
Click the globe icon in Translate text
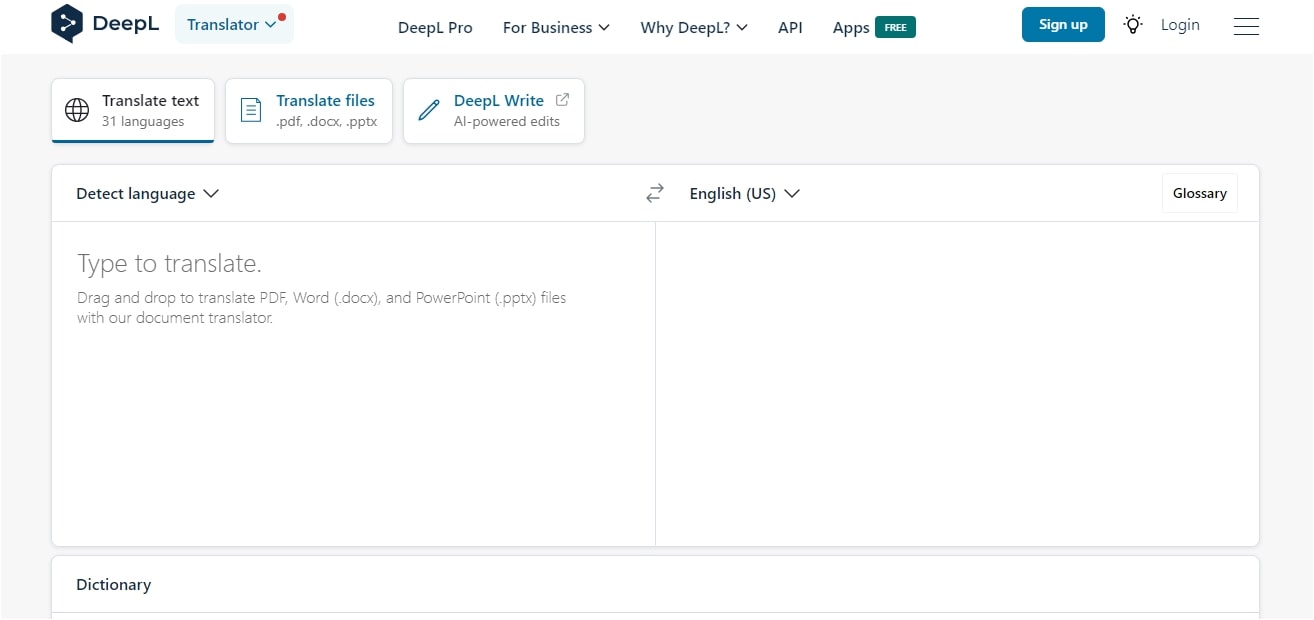pyautogui.click(x=77, y=110)
